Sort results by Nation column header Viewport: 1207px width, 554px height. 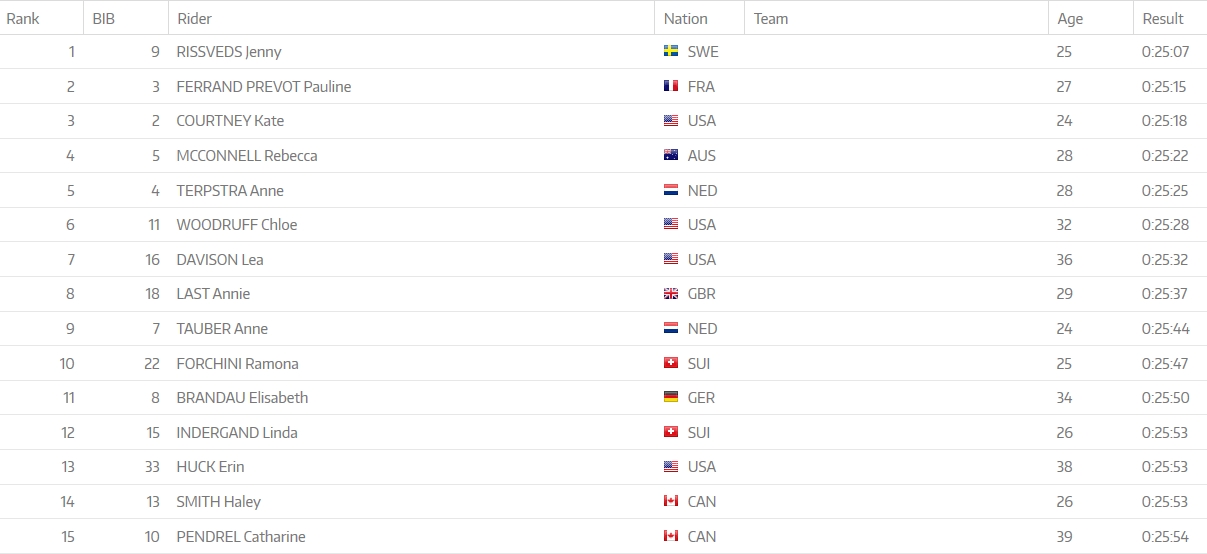685,18
